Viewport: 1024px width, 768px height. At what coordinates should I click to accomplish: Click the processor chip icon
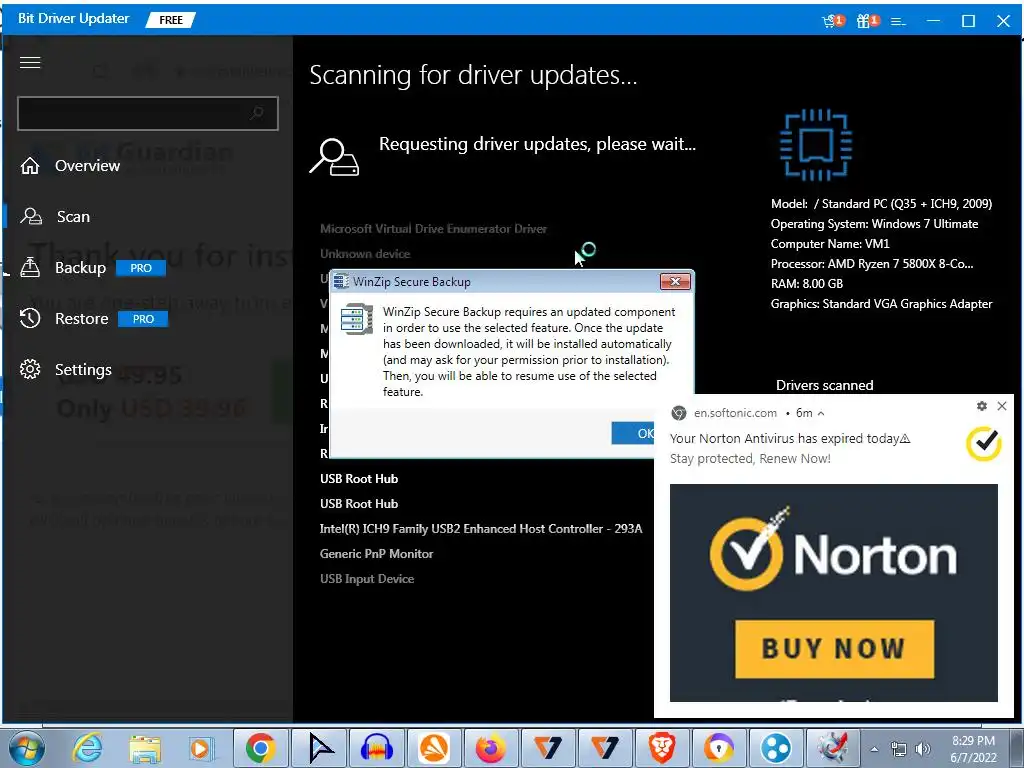pos(816,144)
